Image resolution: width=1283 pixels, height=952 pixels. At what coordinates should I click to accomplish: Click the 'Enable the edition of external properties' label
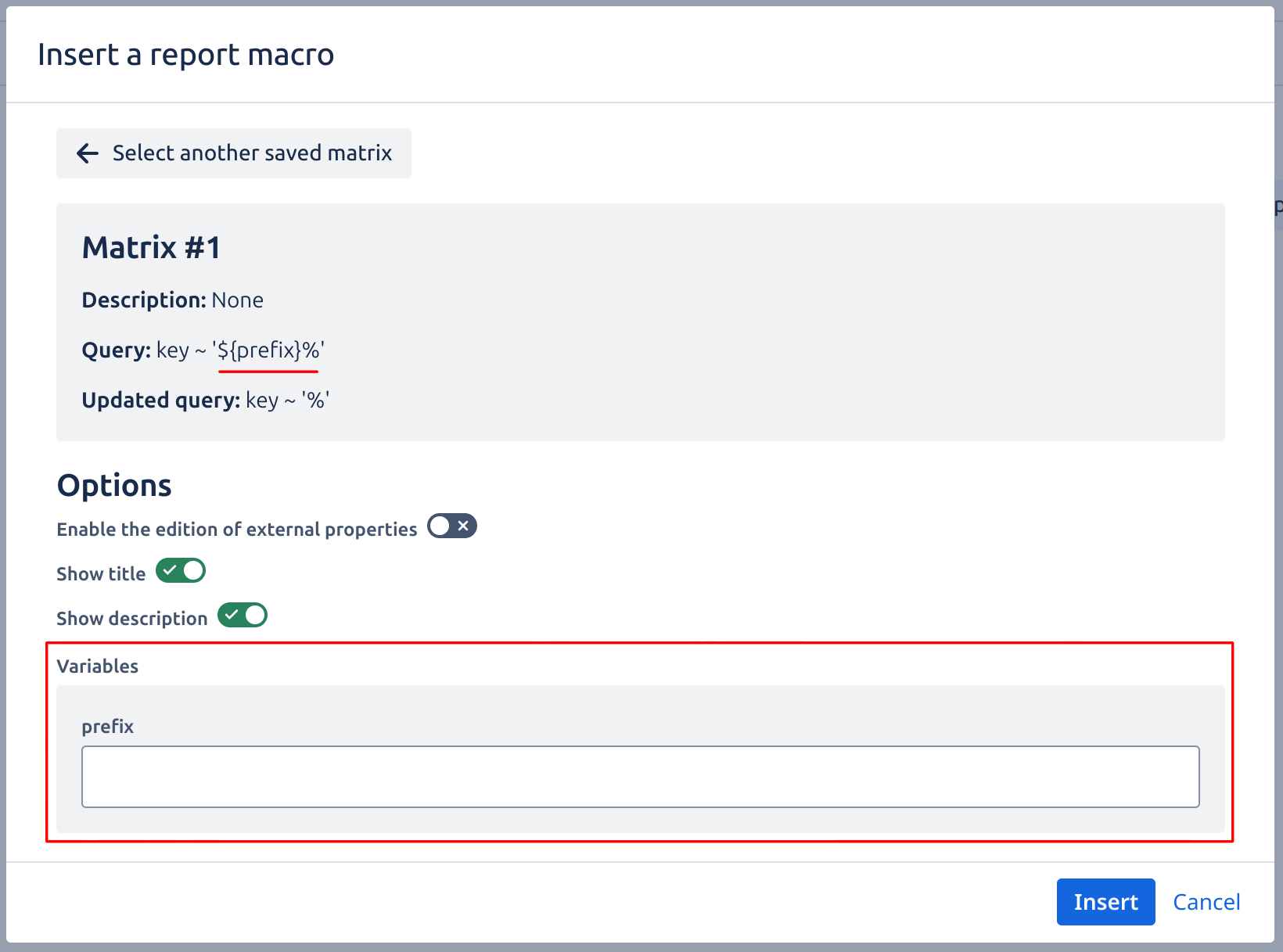pyautogui.click(x=236, y=530)
